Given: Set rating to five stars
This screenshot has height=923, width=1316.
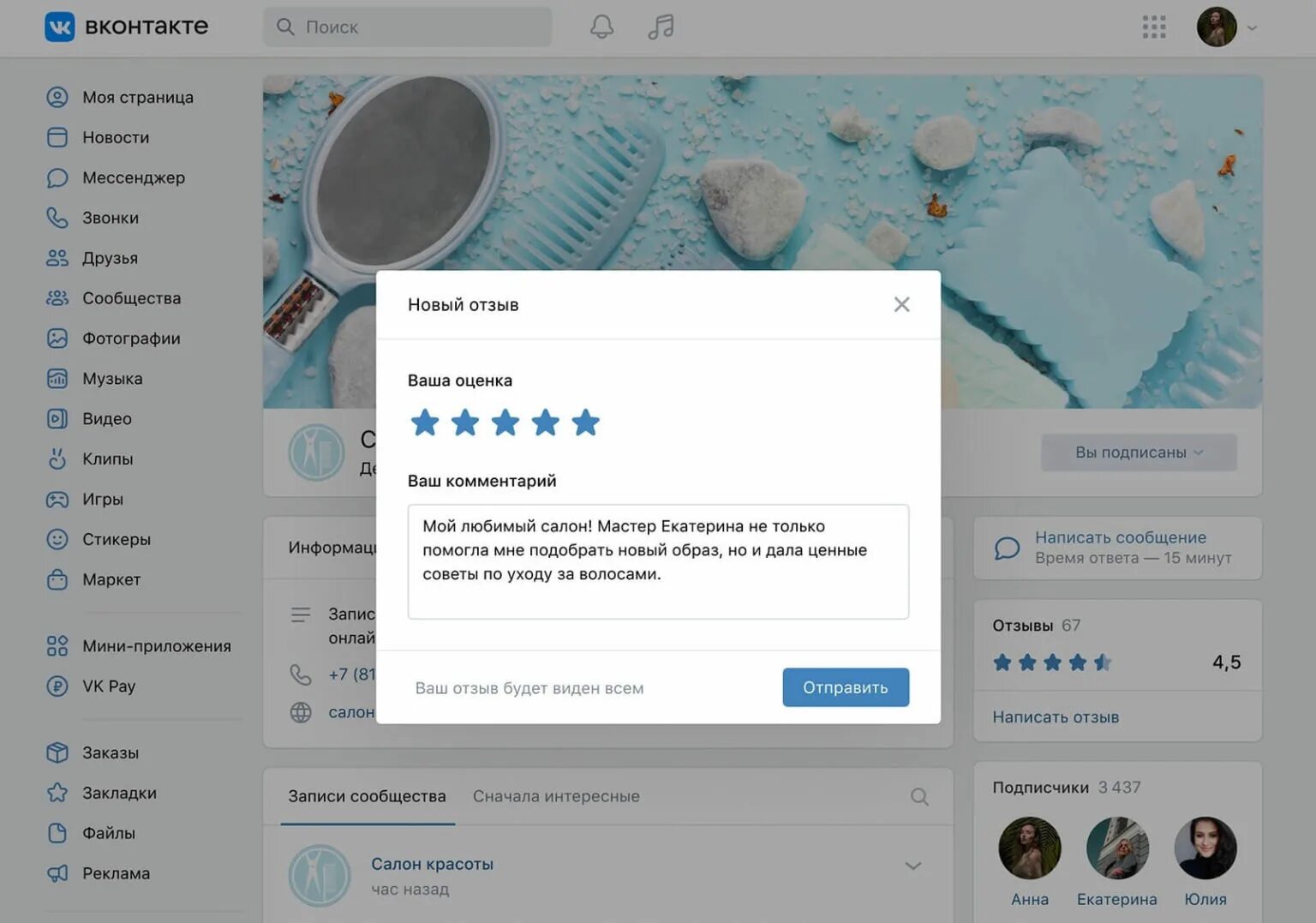Looking at the screenshot, I should [586, 423].
